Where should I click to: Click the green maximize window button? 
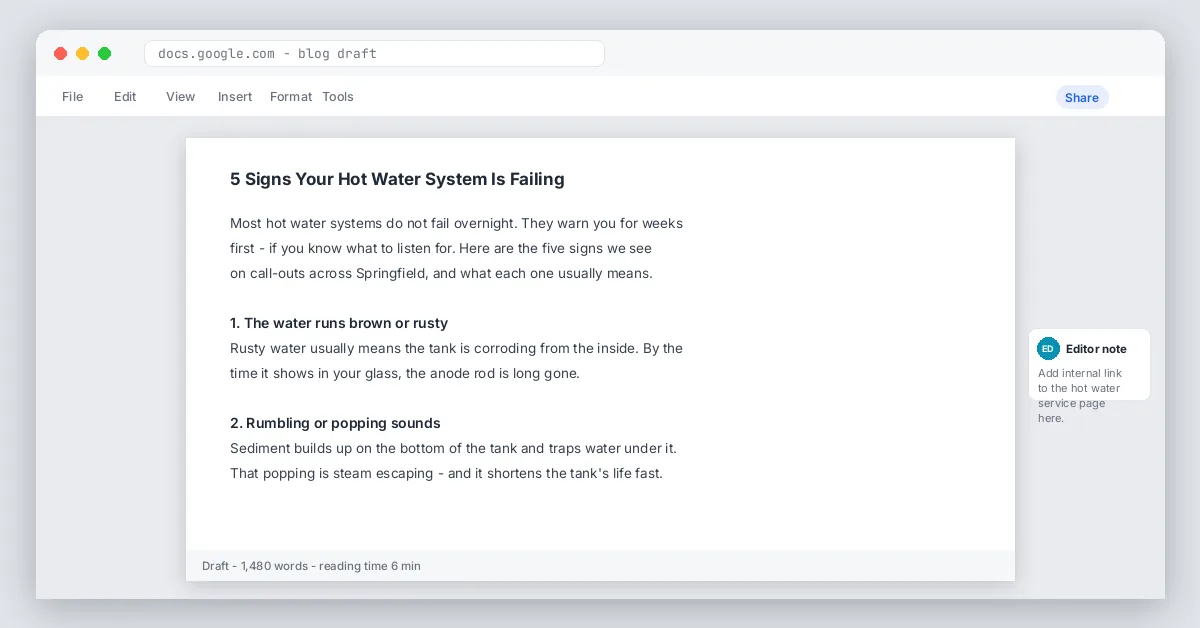click(x=105, y=53)
